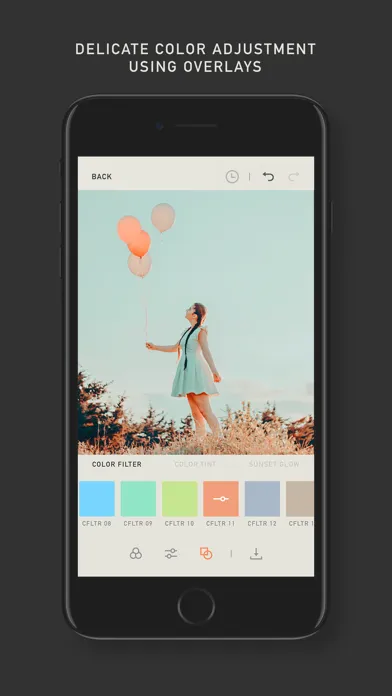Click the CFLTR 11 label

[x=221, y=524]
